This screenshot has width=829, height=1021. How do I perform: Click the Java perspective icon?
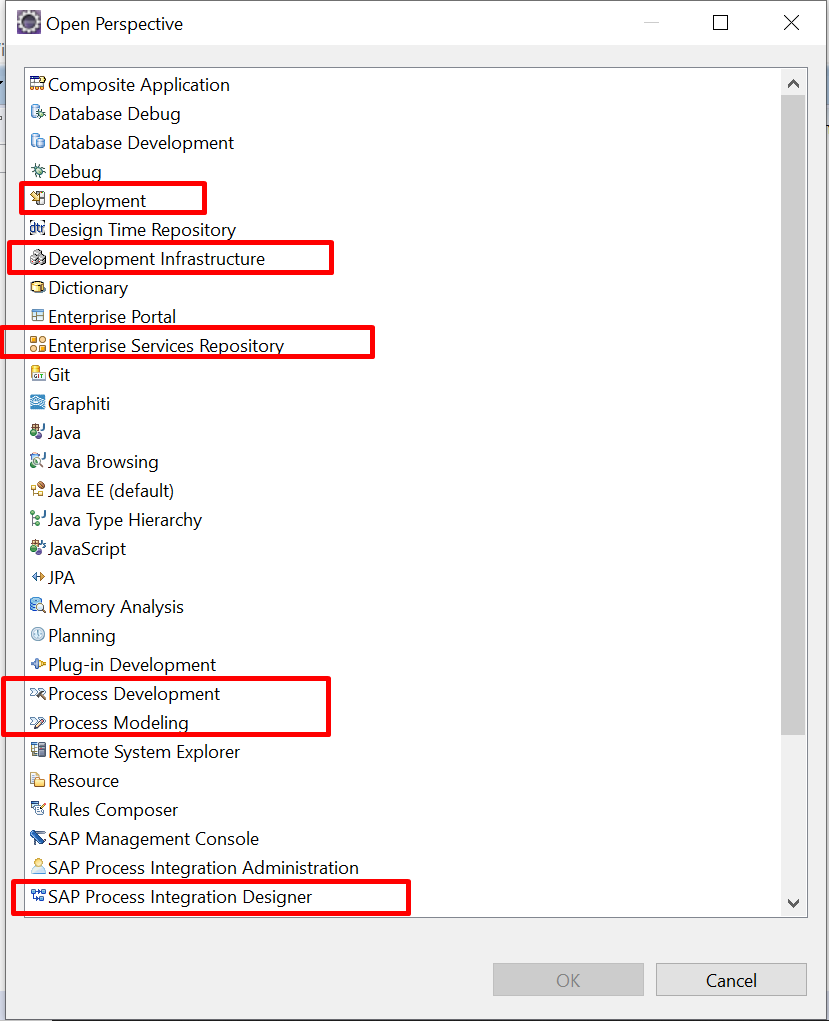point(38,432)
